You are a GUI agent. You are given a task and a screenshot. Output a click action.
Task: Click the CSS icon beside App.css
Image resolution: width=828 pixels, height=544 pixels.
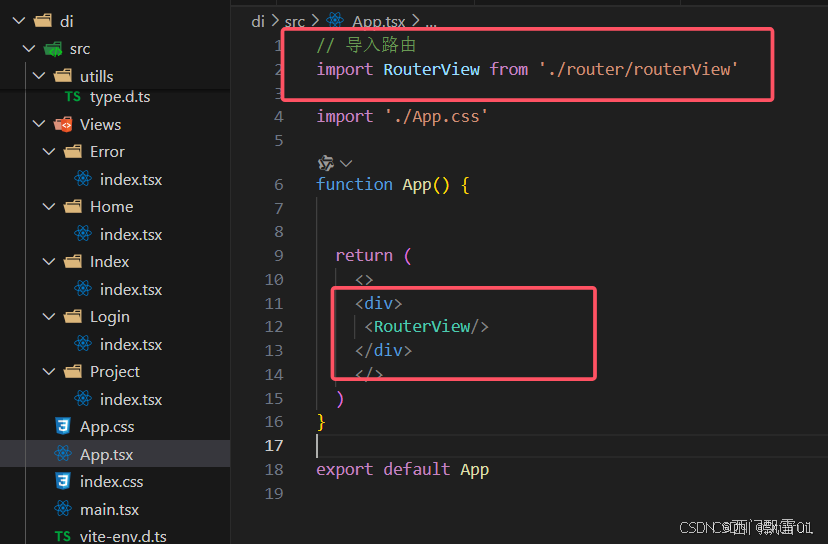coord(63,426)
